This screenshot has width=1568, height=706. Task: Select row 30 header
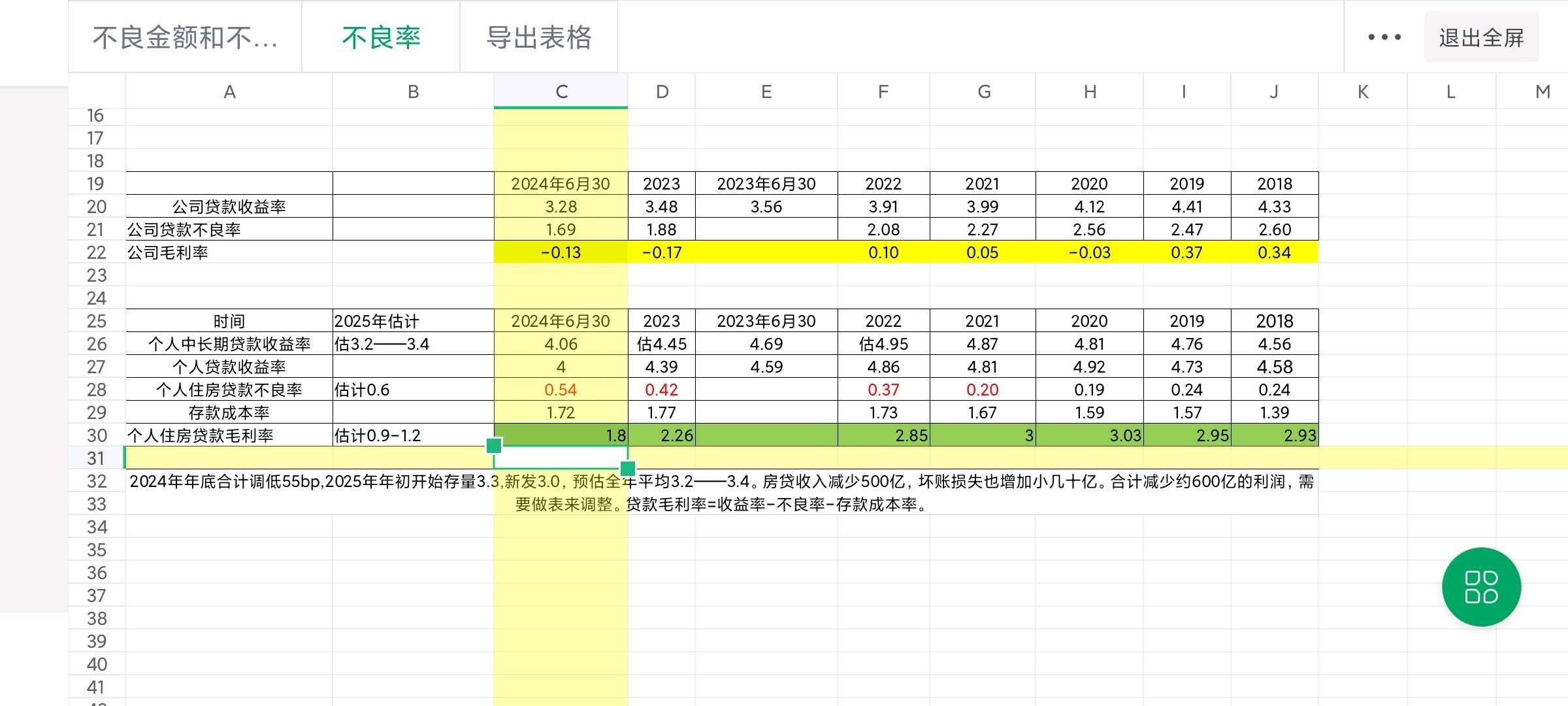[95, 435]
